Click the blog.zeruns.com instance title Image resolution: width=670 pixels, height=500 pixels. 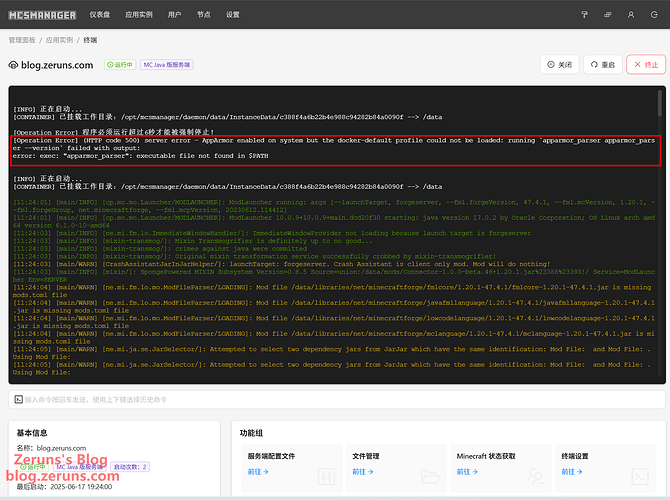pyautogui.click(x=57, y=65)
